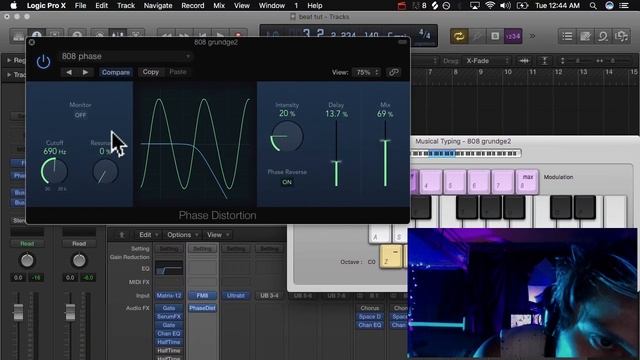This screenshot has width=640, height=360.
Task: Open the mixer Edit dropdown menu
Action: tap(148, 235)
